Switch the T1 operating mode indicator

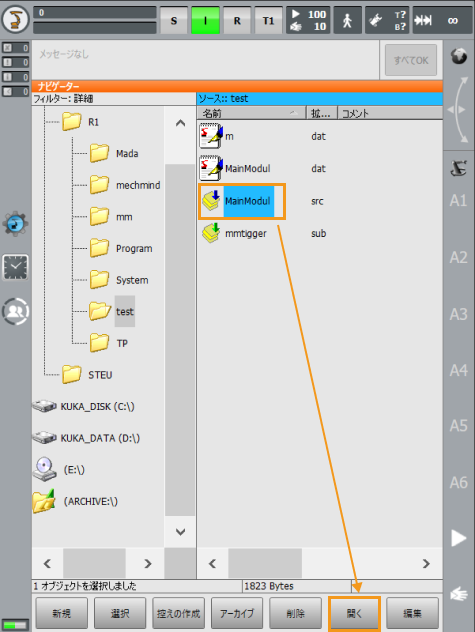[x=268, y=20]
